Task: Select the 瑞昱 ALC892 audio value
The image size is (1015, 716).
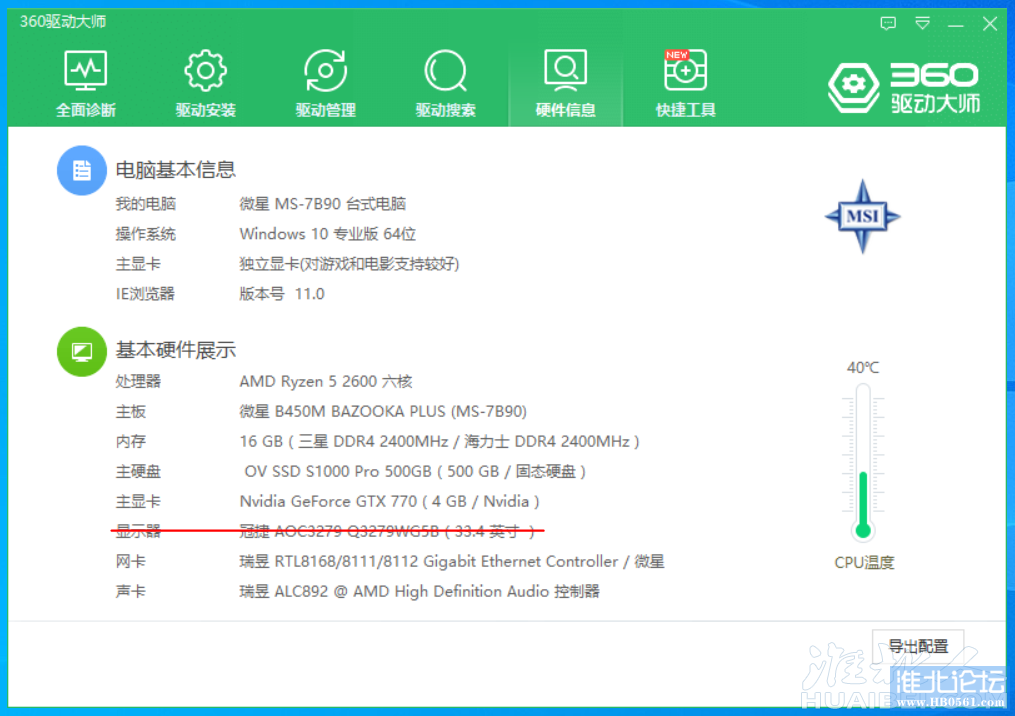Action: click(x=419, y=592)
